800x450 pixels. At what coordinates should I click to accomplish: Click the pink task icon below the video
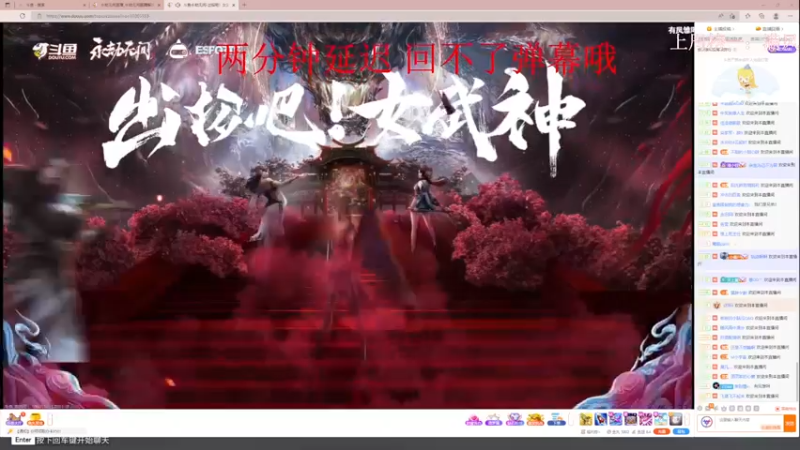(15, 419)
